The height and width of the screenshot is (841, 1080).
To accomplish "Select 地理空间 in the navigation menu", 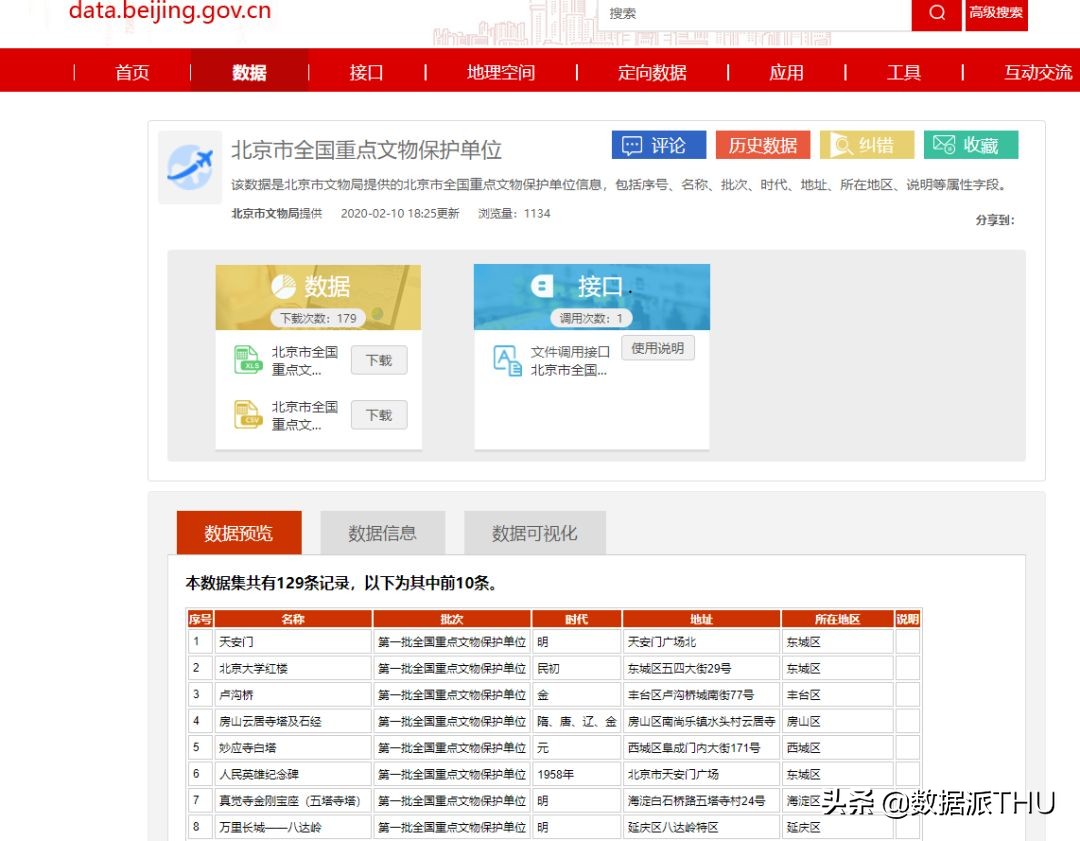I will coord(500,71).
